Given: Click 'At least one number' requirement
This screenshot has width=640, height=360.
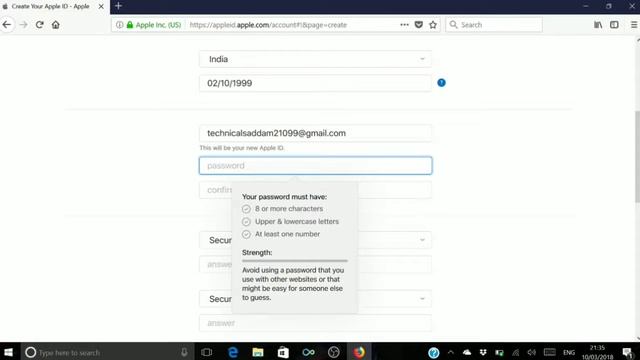Looking at the screenshot, I should pos(287,234).
